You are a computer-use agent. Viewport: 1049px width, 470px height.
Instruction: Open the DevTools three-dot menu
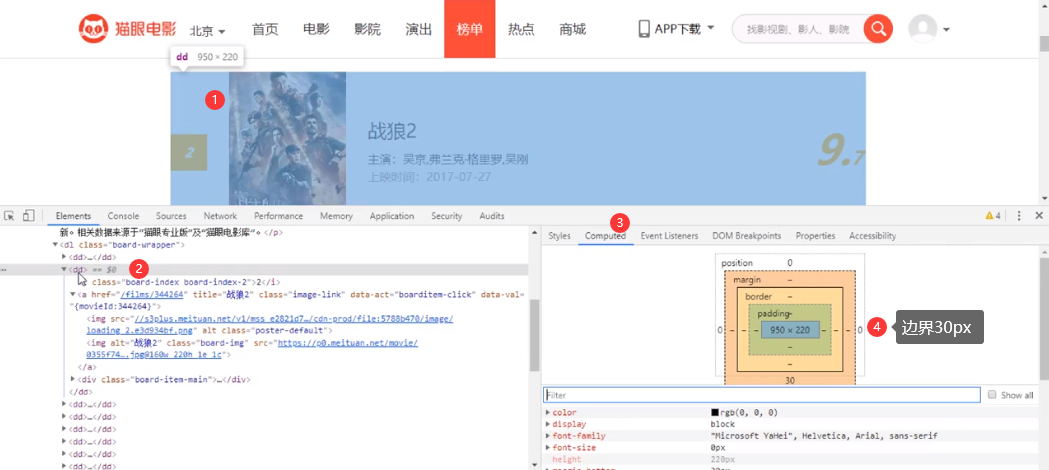click(1019, 216)
